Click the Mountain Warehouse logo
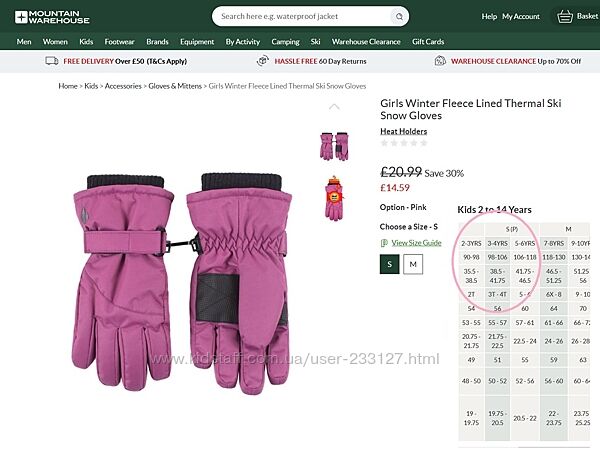The height and width of the screenshot is (454, 600). [x=52, y=17]
